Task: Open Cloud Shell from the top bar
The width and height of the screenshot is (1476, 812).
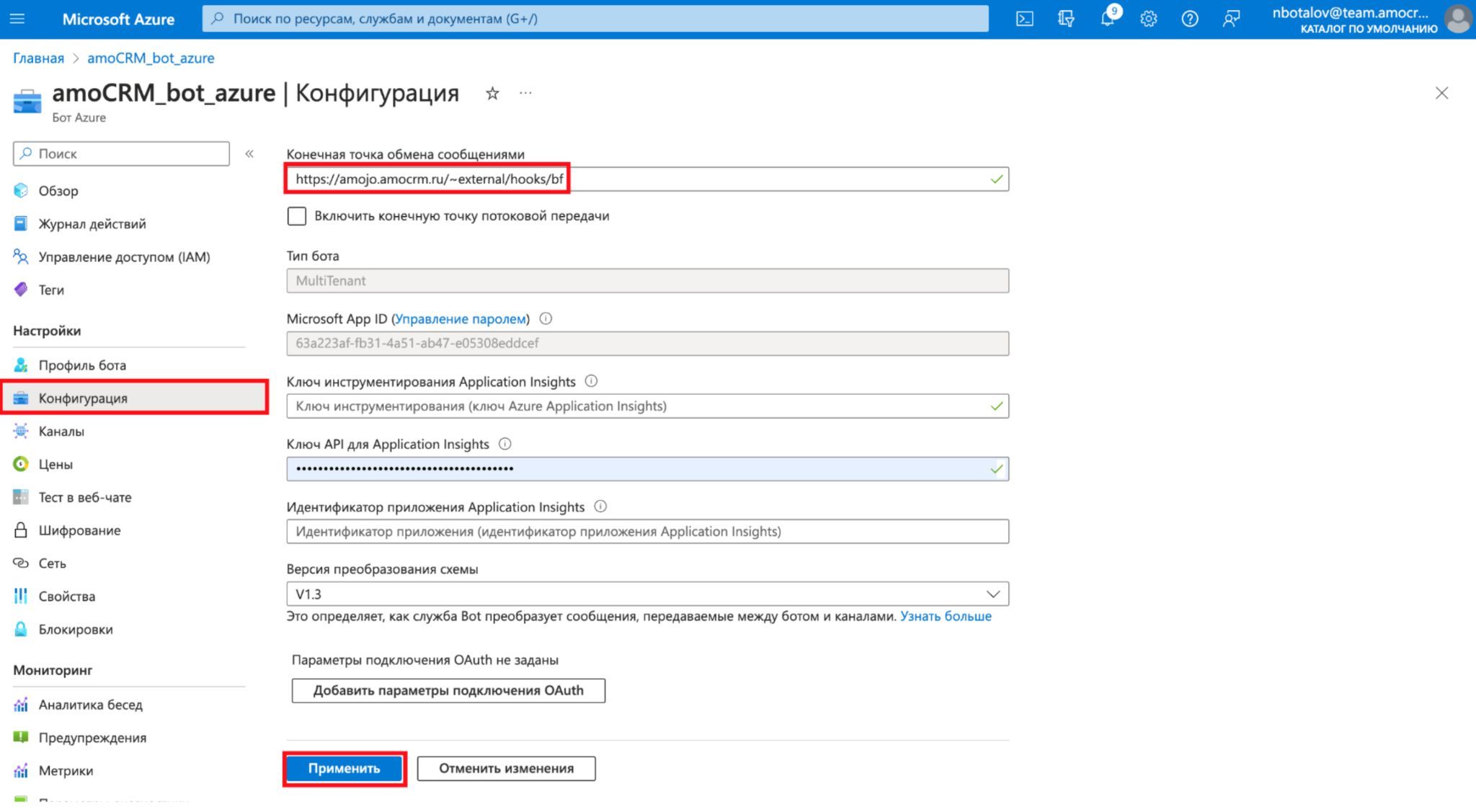Action: (x=1024, y=19)
